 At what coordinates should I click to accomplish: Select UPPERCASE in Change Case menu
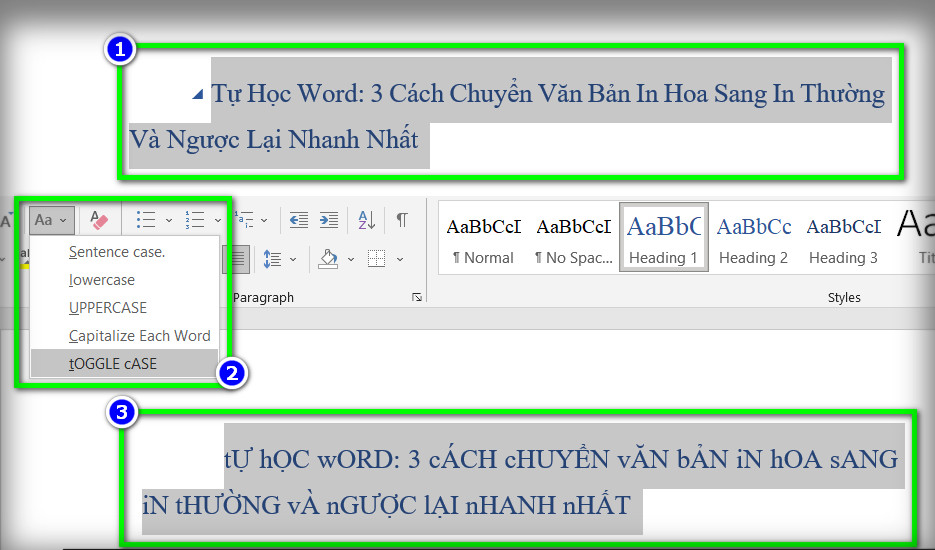(x=124, y=308)
